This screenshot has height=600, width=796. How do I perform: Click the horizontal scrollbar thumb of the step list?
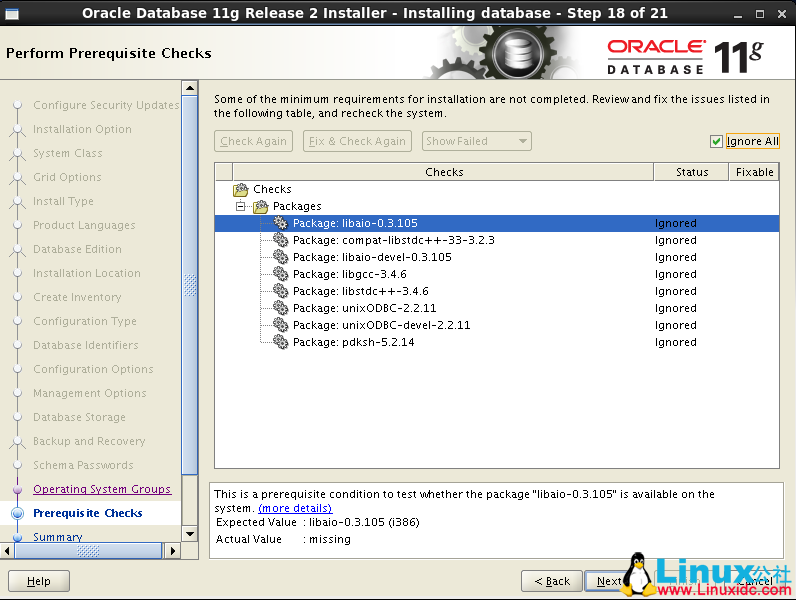click(x=88, y=551)
